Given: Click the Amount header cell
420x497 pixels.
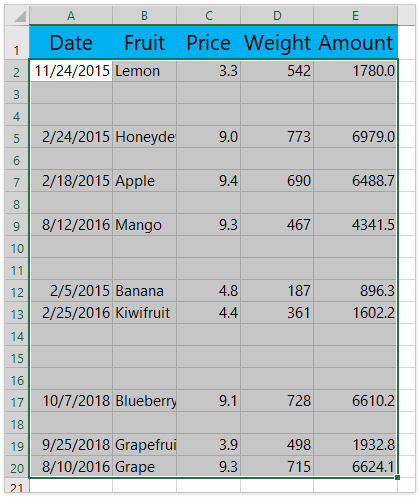Looking at the screenshot, I should click(356, 42).
